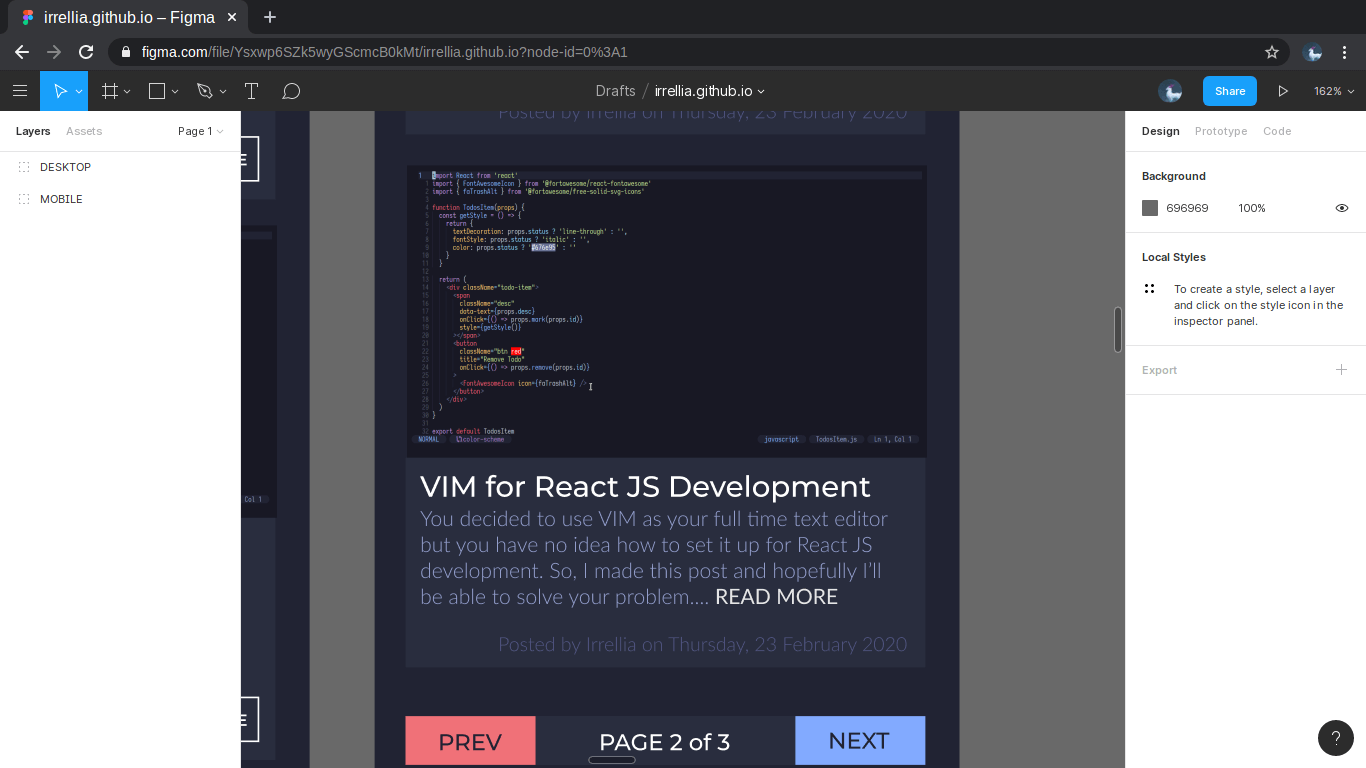Select the Rectangle shape tool

[157, 91]
